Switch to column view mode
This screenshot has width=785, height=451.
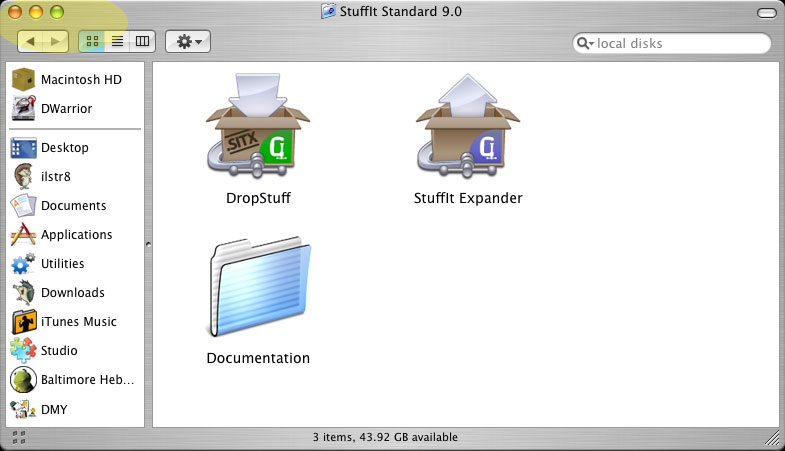(x=142, y=42)
